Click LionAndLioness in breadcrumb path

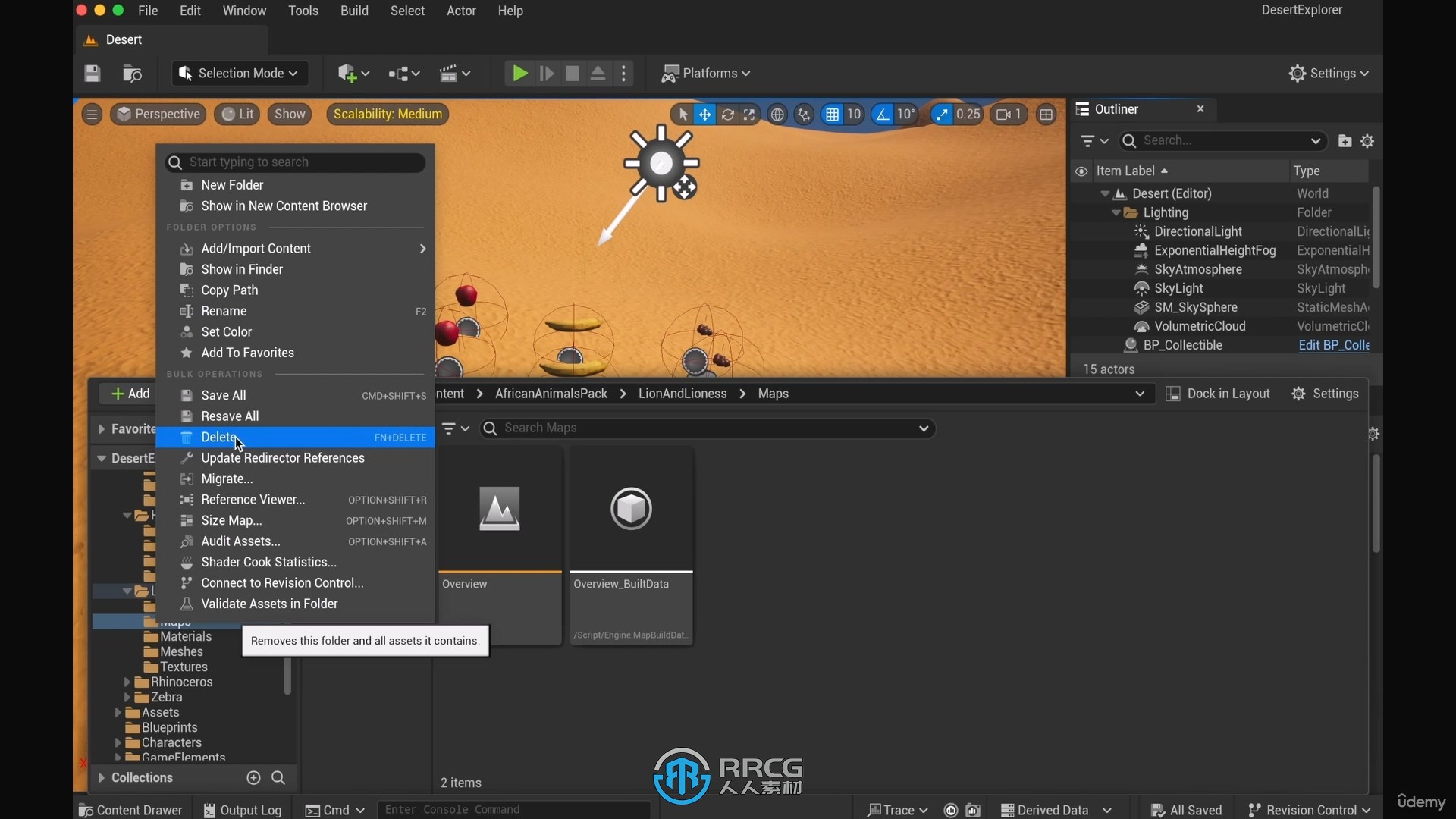tap(682, 394)
